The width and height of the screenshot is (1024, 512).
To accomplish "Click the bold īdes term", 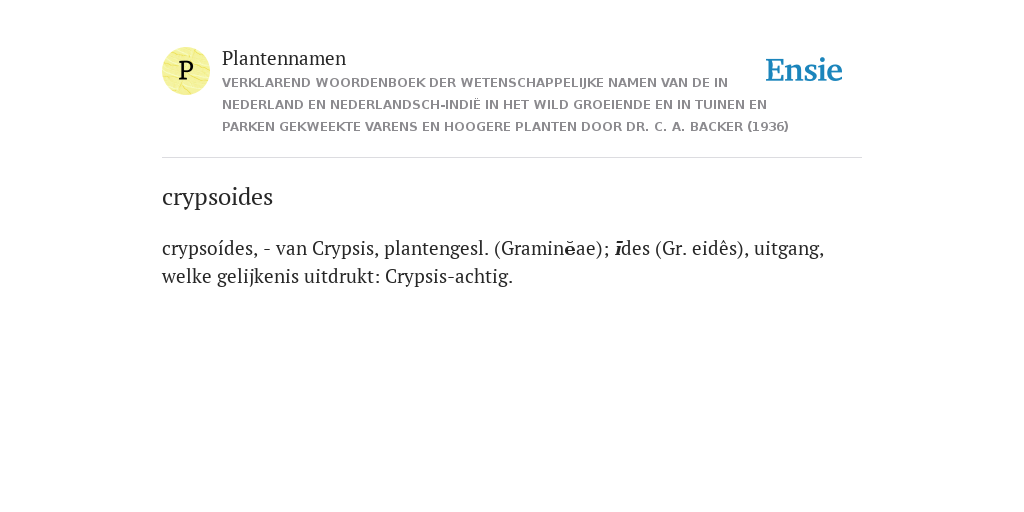I will click(633, 249).
